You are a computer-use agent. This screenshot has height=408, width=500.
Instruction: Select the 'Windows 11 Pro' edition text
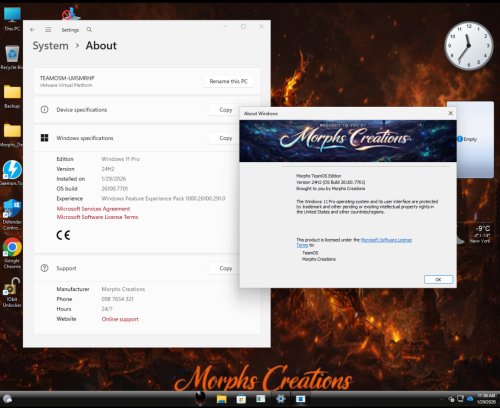120,159
